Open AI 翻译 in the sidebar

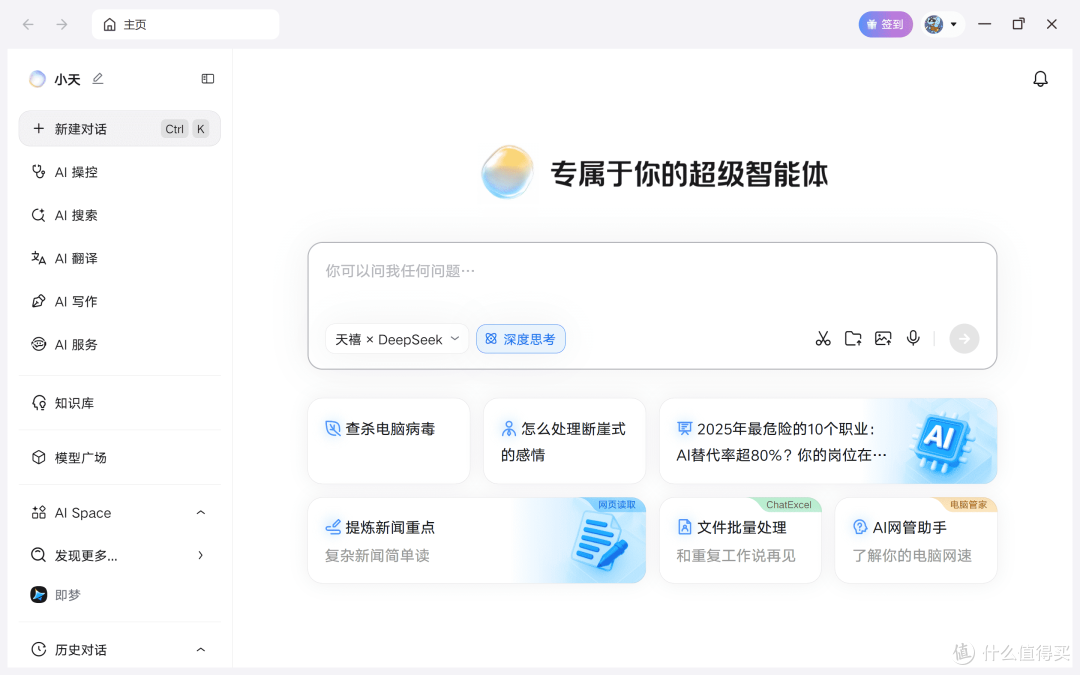pyautogui.click(x=119, y=258)
